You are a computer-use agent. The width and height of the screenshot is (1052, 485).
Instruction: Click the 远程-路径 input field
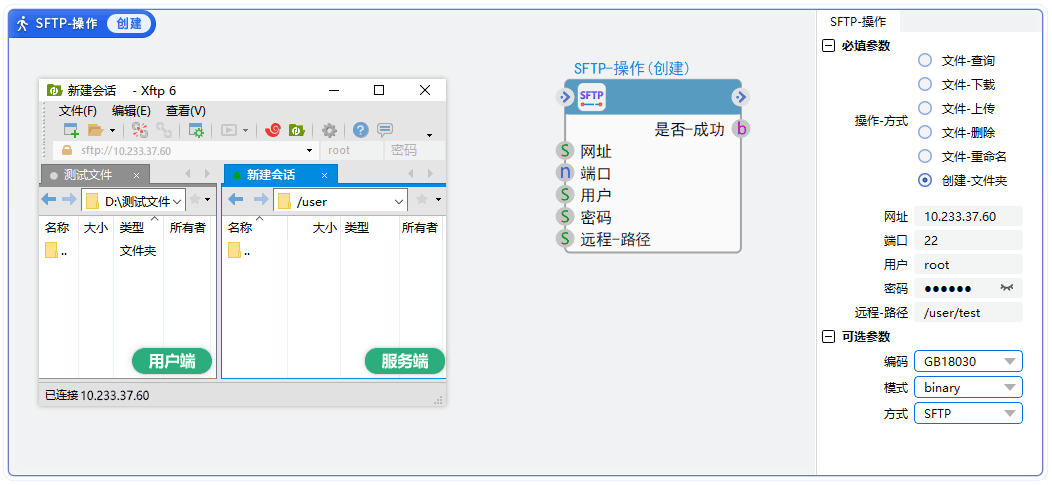[x=969, y=313]
